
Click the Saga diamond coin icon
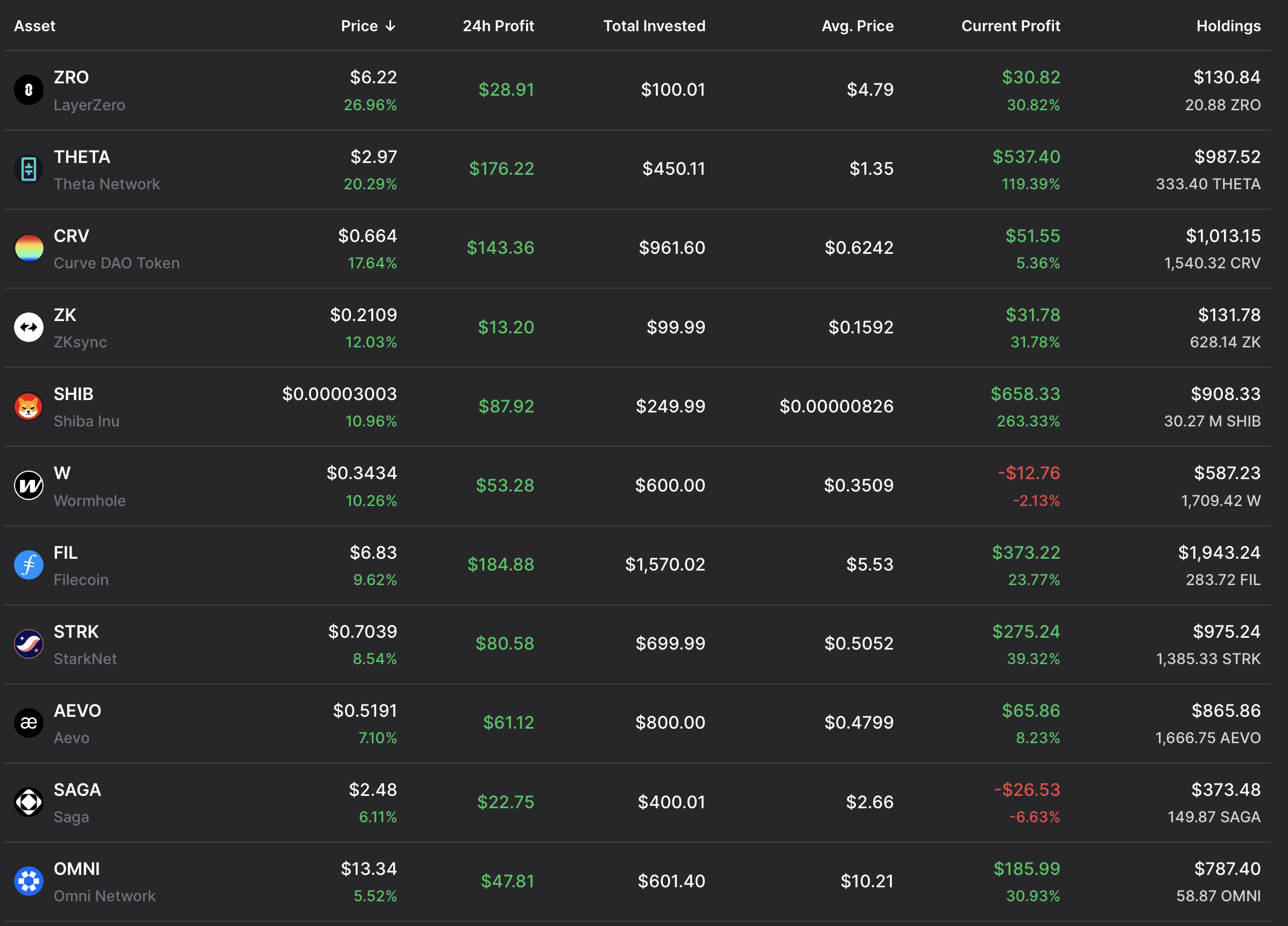coord(29,802)
